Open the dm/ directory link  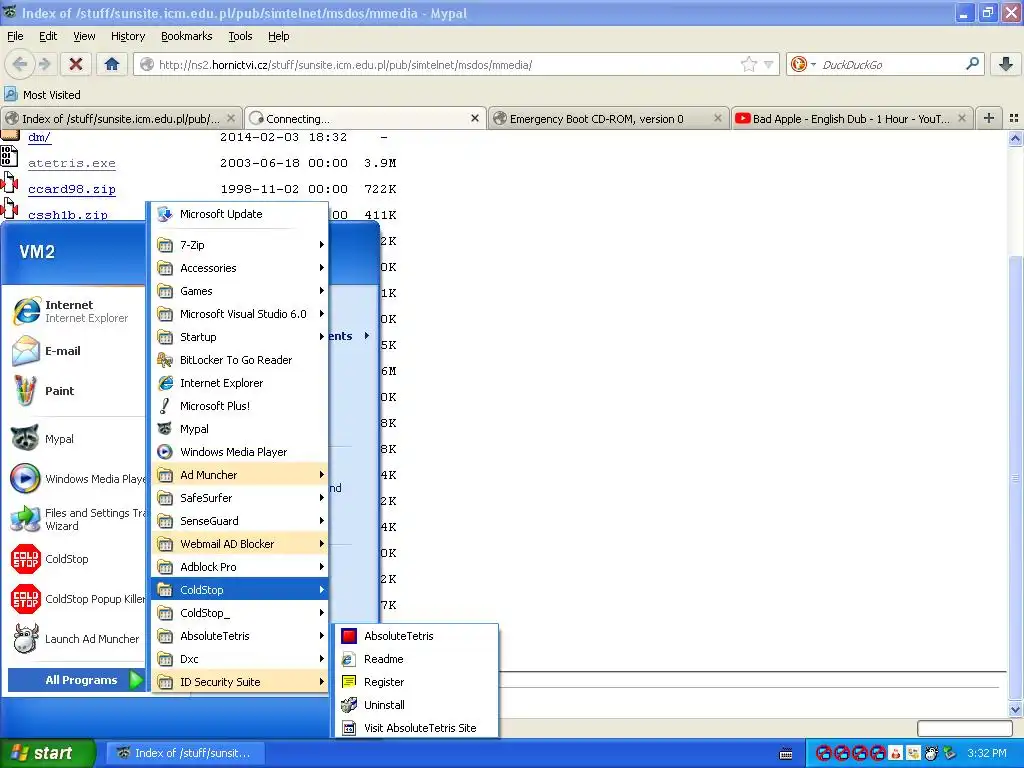tap(39, 137)
